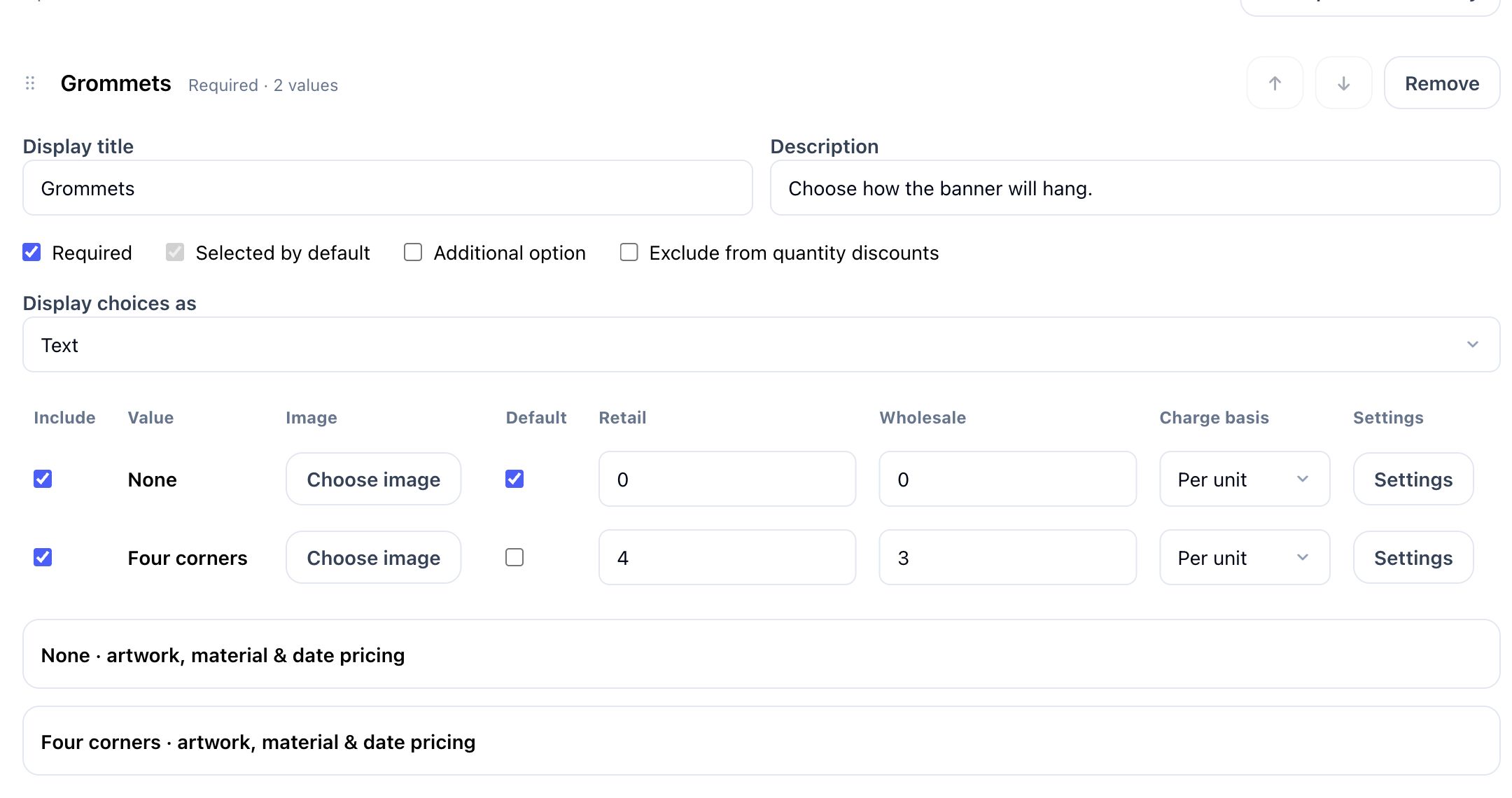The height and width of the screenshot is (798, 1512).
Task: Select the Wholesale column header
Action: pos(923,417)
